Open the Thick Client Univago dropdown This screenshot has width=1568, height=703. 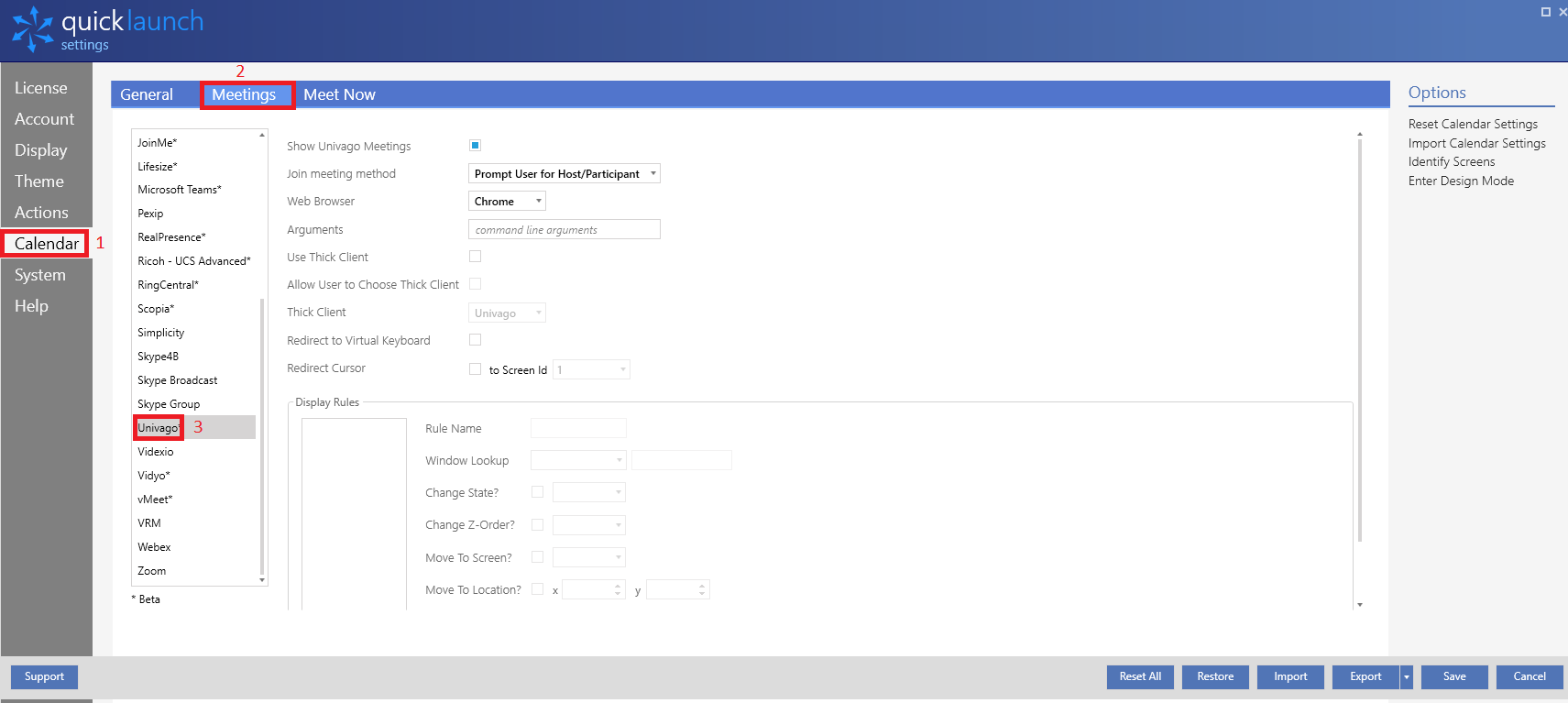click(508, 313)
